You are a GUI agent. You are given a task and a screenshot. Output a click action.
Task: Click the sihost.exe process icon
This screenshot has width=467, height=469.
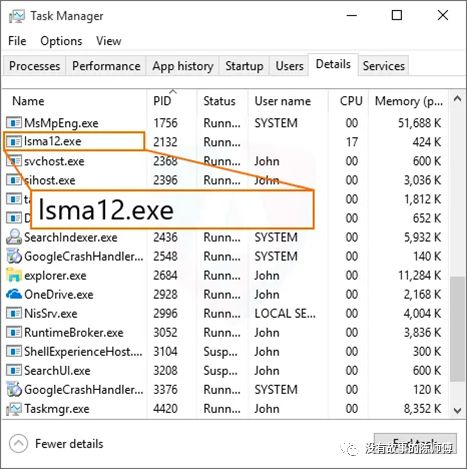(14, 180)
